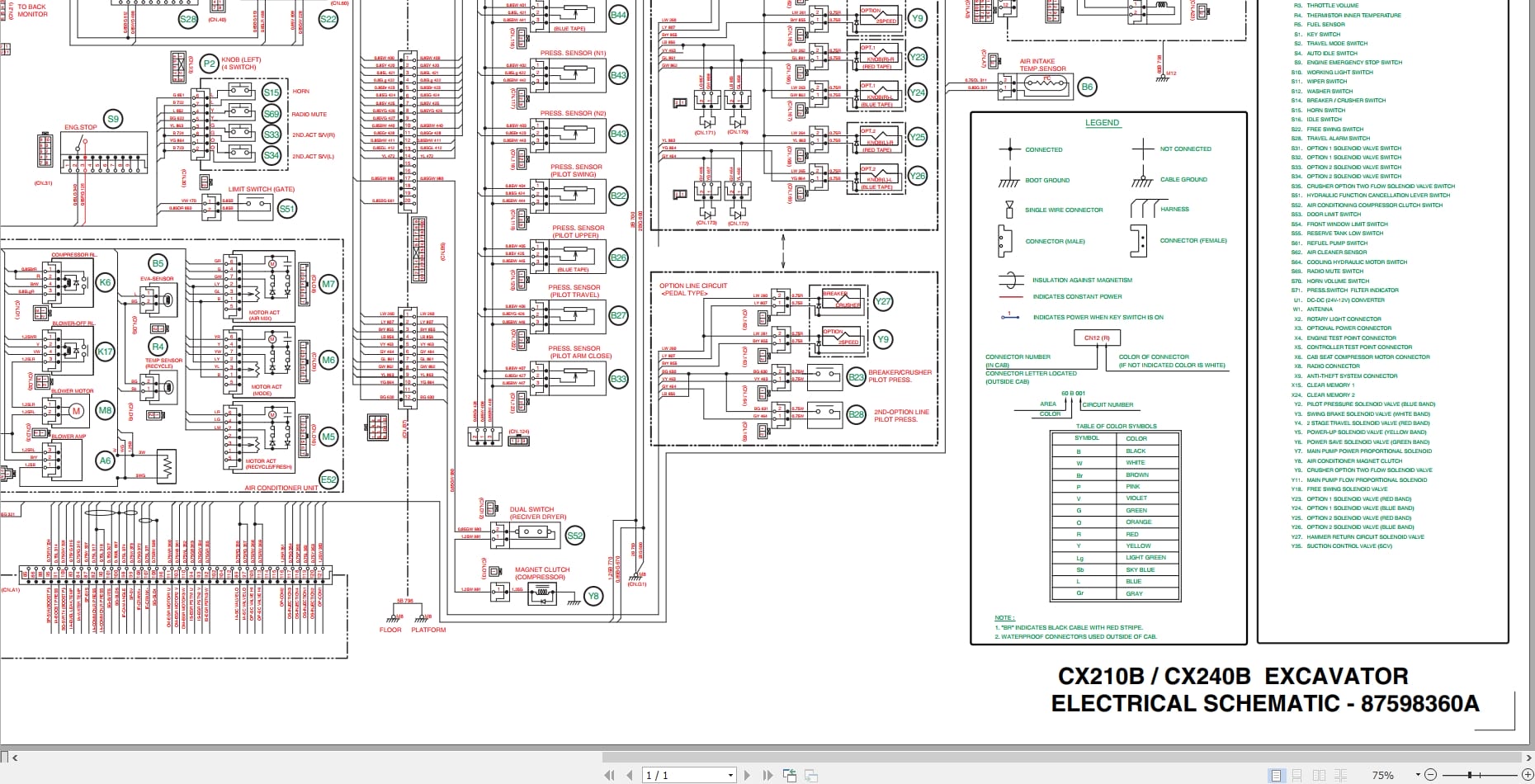Enable single page view mode
1535x784 pixels.
(1275, 774)
